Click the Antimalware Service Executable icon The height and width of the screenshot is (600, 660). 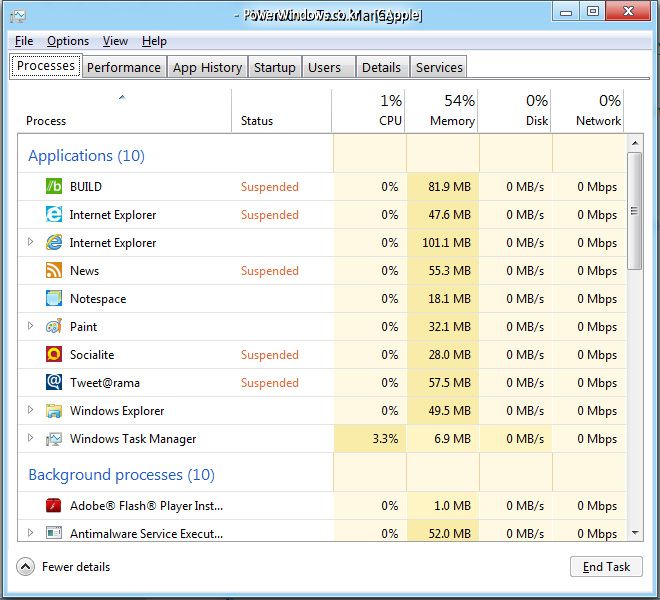click(x=54, y=533)
